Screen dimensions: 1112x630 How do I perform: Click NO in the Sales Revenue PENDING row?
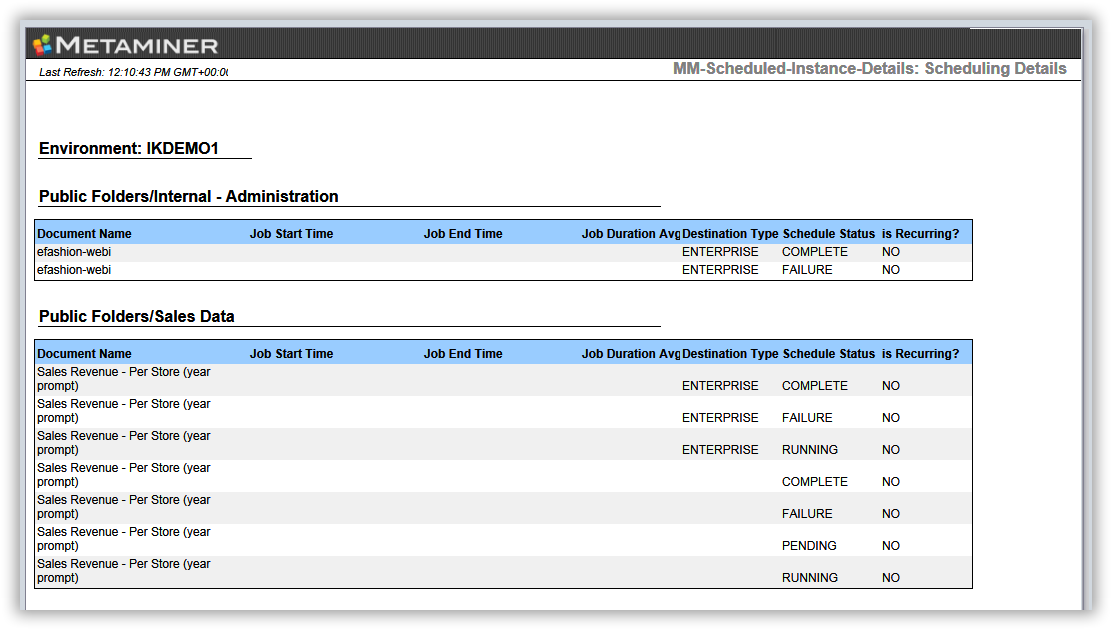pos(891,546)
